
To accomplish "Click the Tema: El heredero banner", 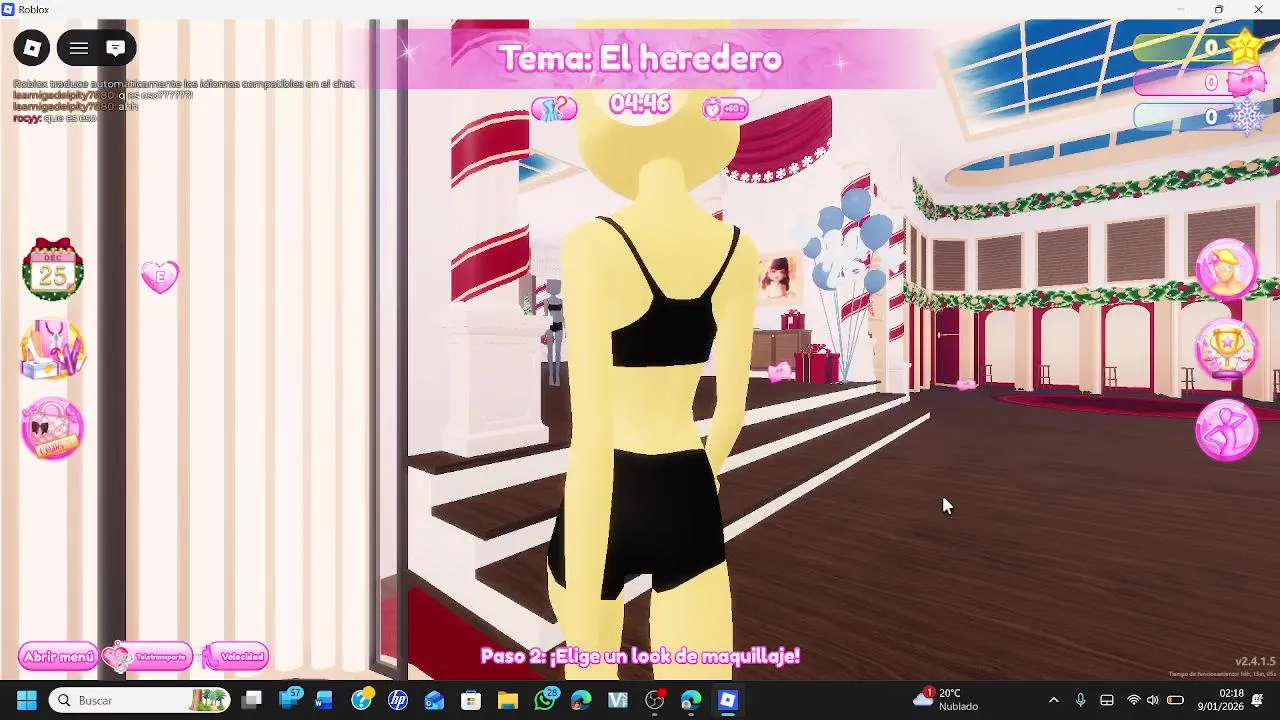I will coord(640,58).
